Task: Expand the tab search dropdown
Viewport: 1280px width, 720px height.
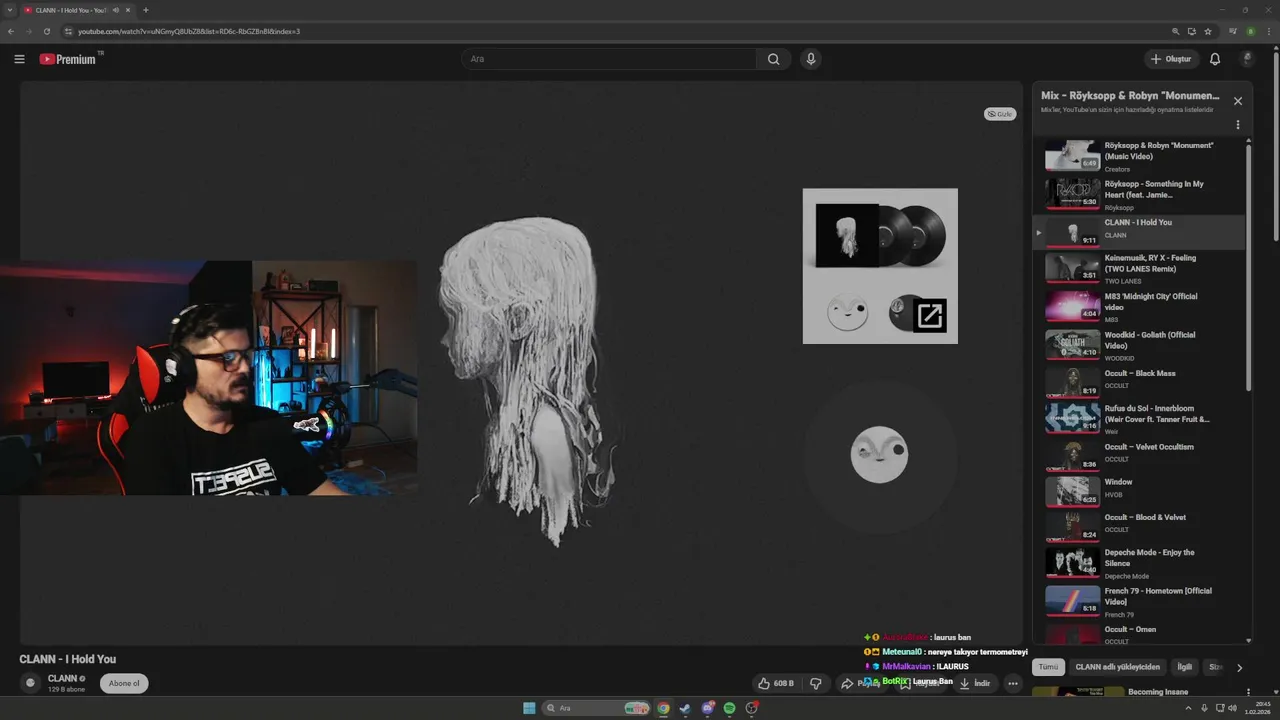Action: tap(10, 10)
